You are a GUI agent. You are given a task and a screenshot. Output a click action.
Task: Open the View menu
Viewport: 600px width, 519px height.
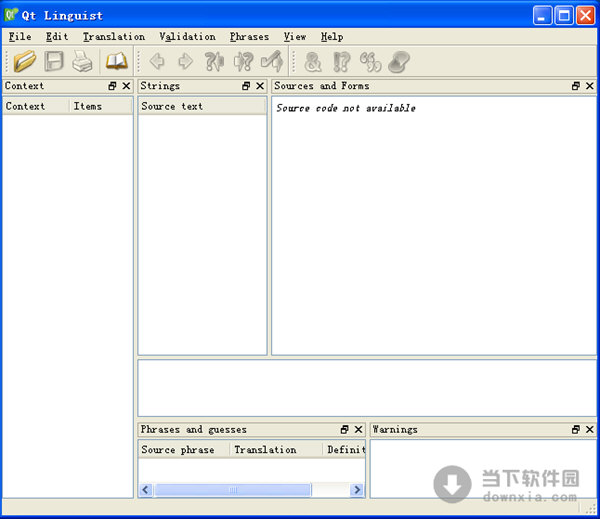pyautogui.click(x=295, y=37)
